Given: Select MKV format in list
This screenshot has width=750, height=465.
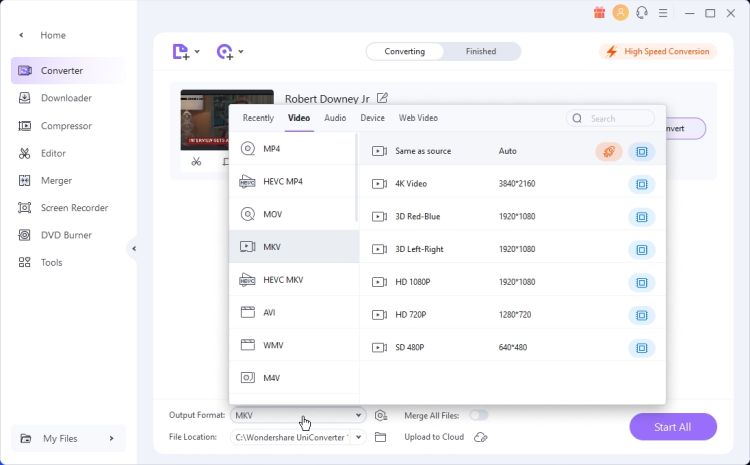Looking at the screenshot, I should [294, 247].
